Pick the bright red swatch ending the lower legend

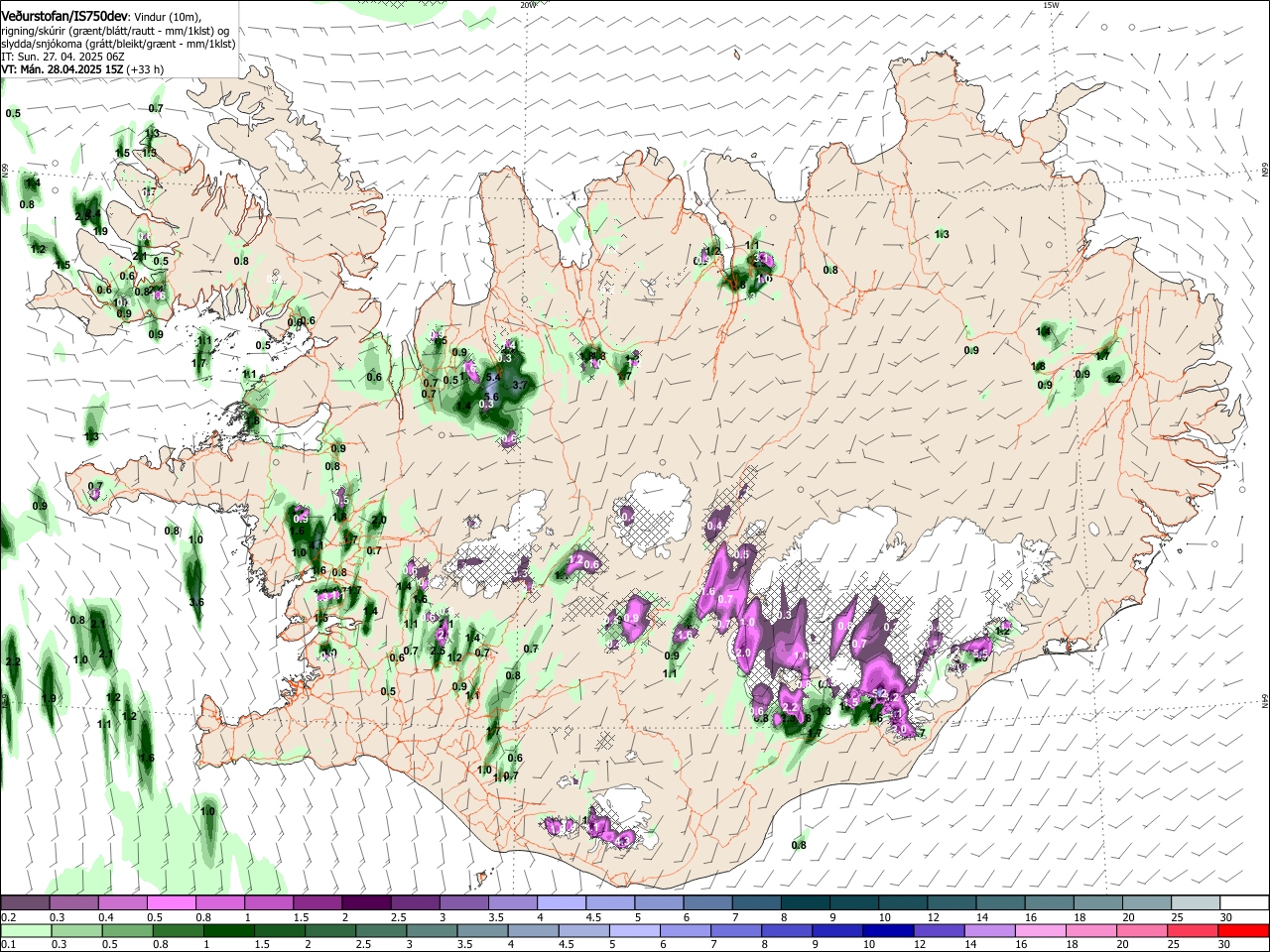click(x=1243, y=931)
